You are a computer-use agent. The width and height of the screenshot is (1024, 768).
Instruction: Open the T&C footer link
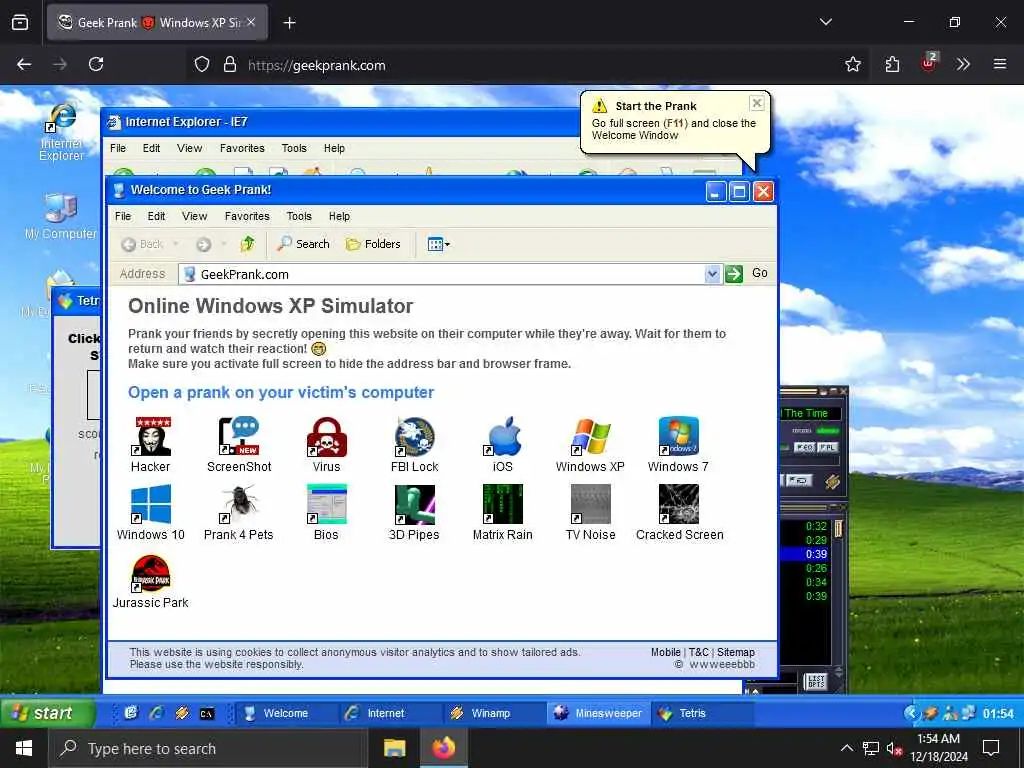[698, 652]
